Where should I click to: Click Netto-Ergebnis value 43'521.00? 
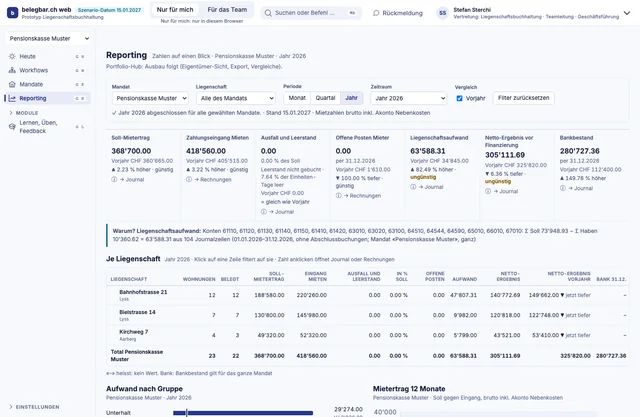[507, 335]
